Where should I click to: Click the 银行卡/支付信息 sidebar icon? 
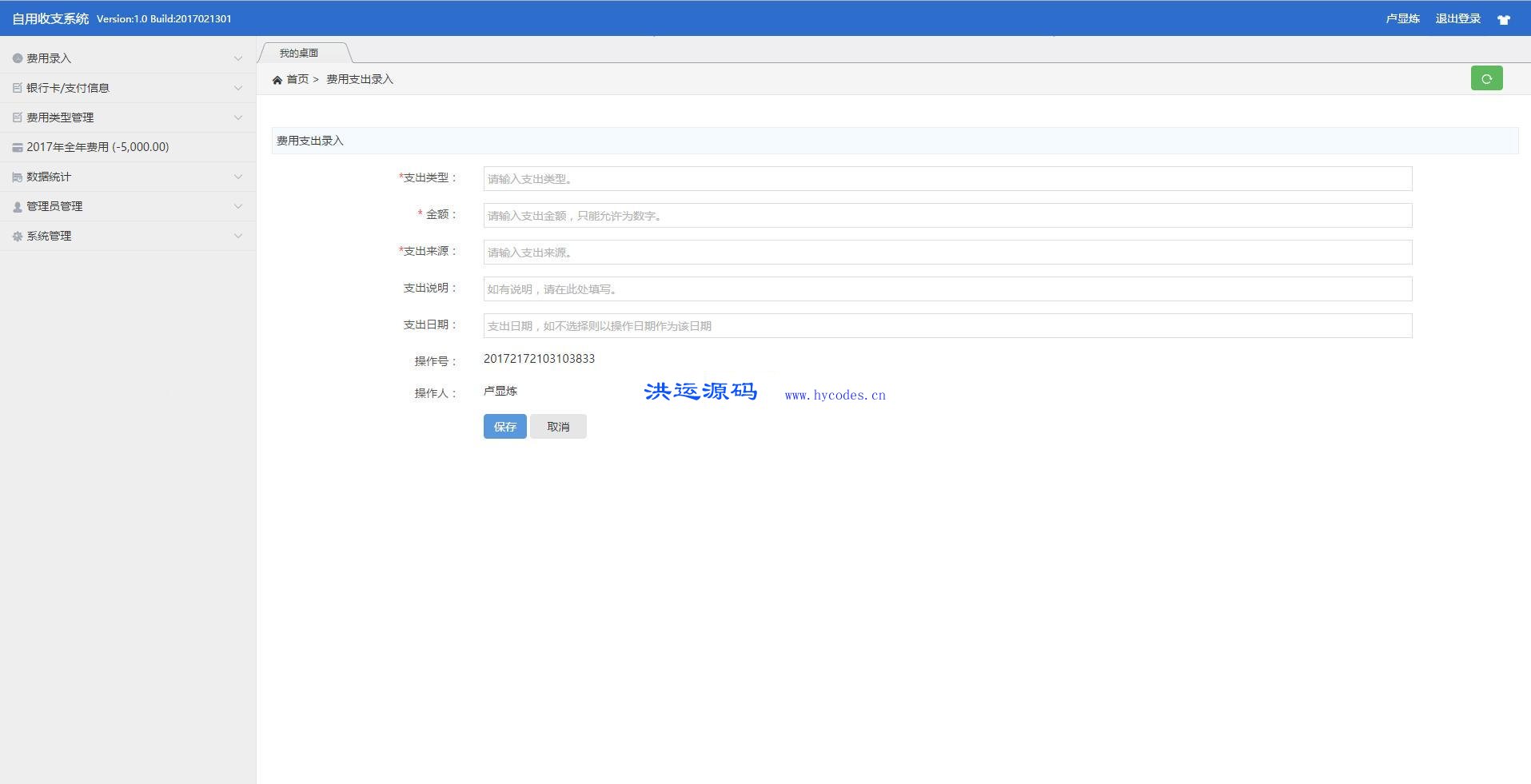point(18,88)
